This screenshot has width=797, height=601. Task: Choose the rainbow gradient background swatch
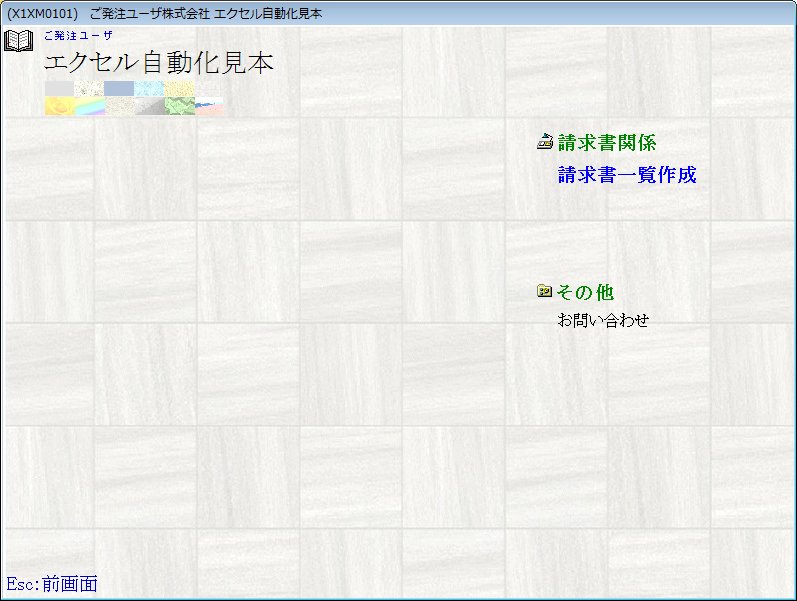pyautogui.click(x=90, y=106)
